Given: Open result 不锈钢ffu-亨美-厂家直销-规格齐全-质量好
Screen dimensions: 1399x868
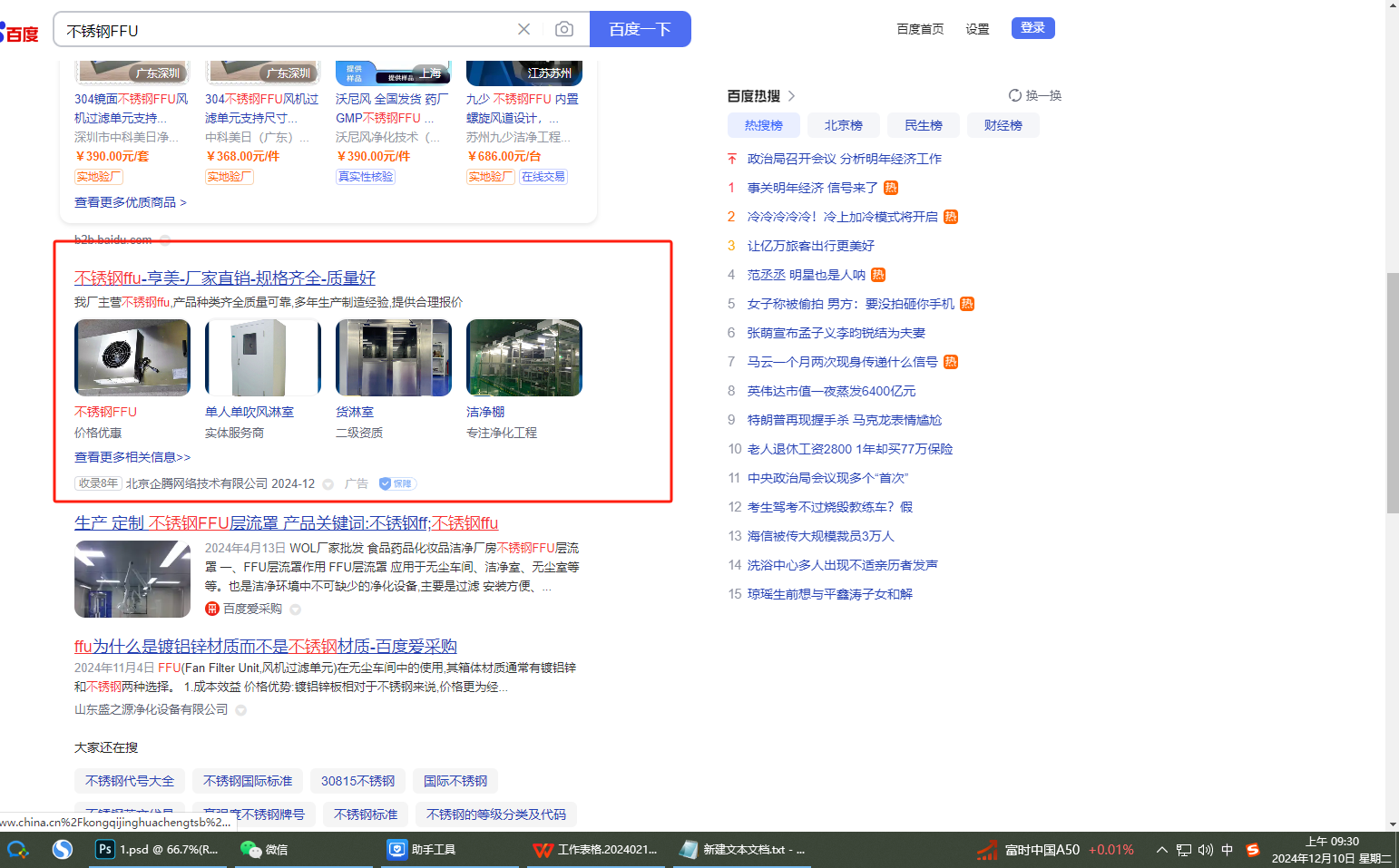Looking at the screenshot, I should [x=225, y=278].
